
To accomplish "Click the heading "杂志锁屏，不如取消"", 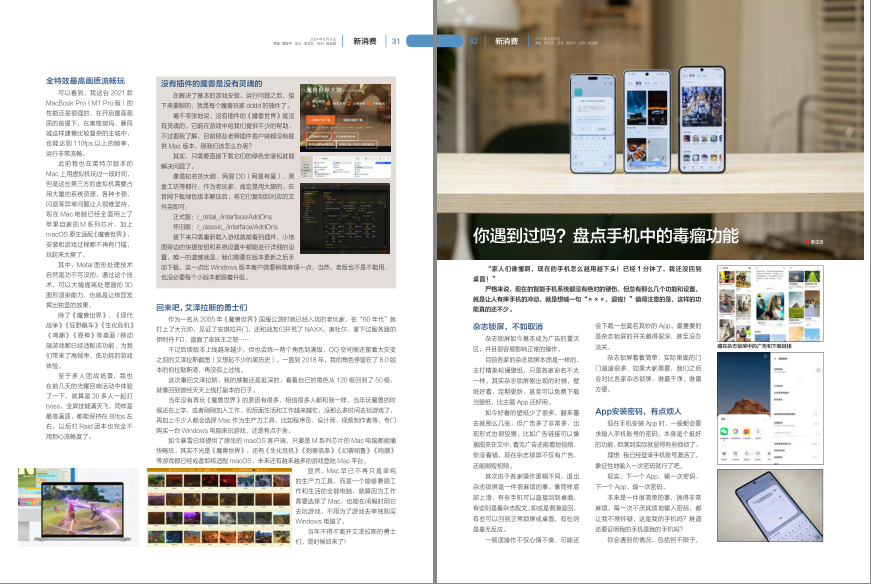I will point(508,327).
